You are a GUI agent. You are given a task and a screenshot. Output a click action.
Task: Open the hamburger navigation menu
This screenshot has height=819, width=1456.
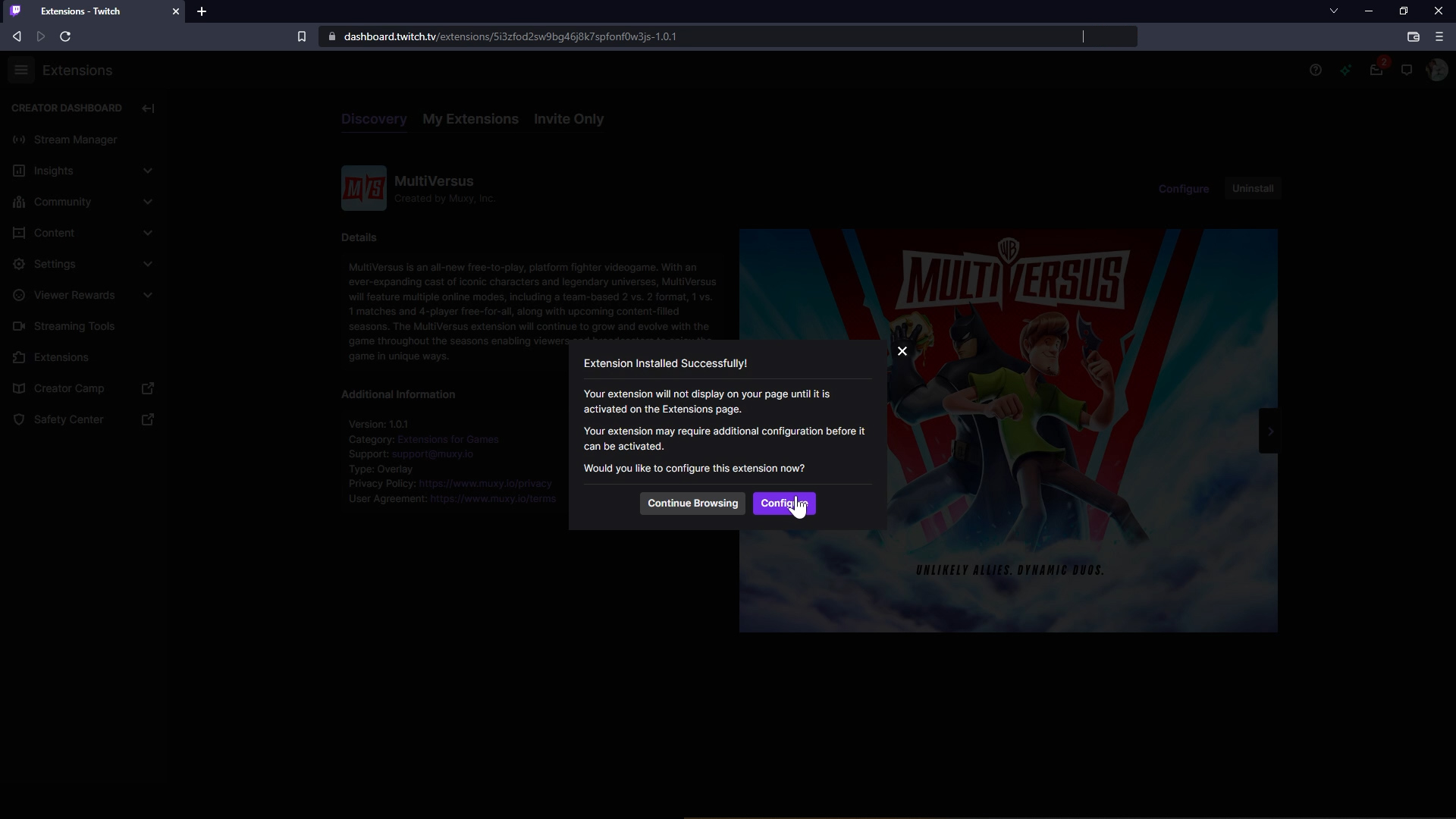[21, 71]
